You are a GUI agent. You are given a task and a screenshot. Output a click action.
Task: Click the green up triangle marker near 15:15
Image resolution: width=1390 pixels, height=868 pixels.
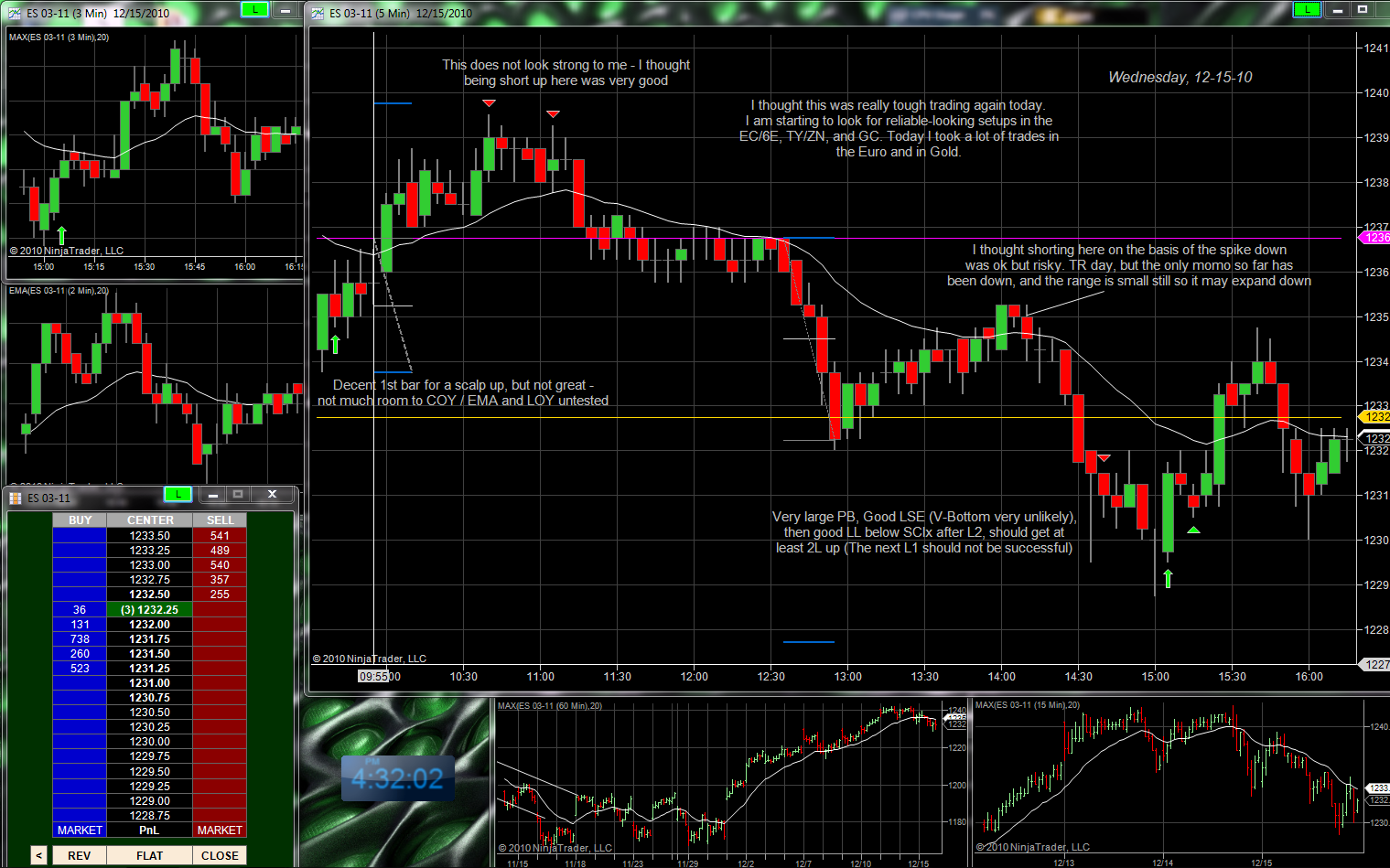tap(1193, 530)
